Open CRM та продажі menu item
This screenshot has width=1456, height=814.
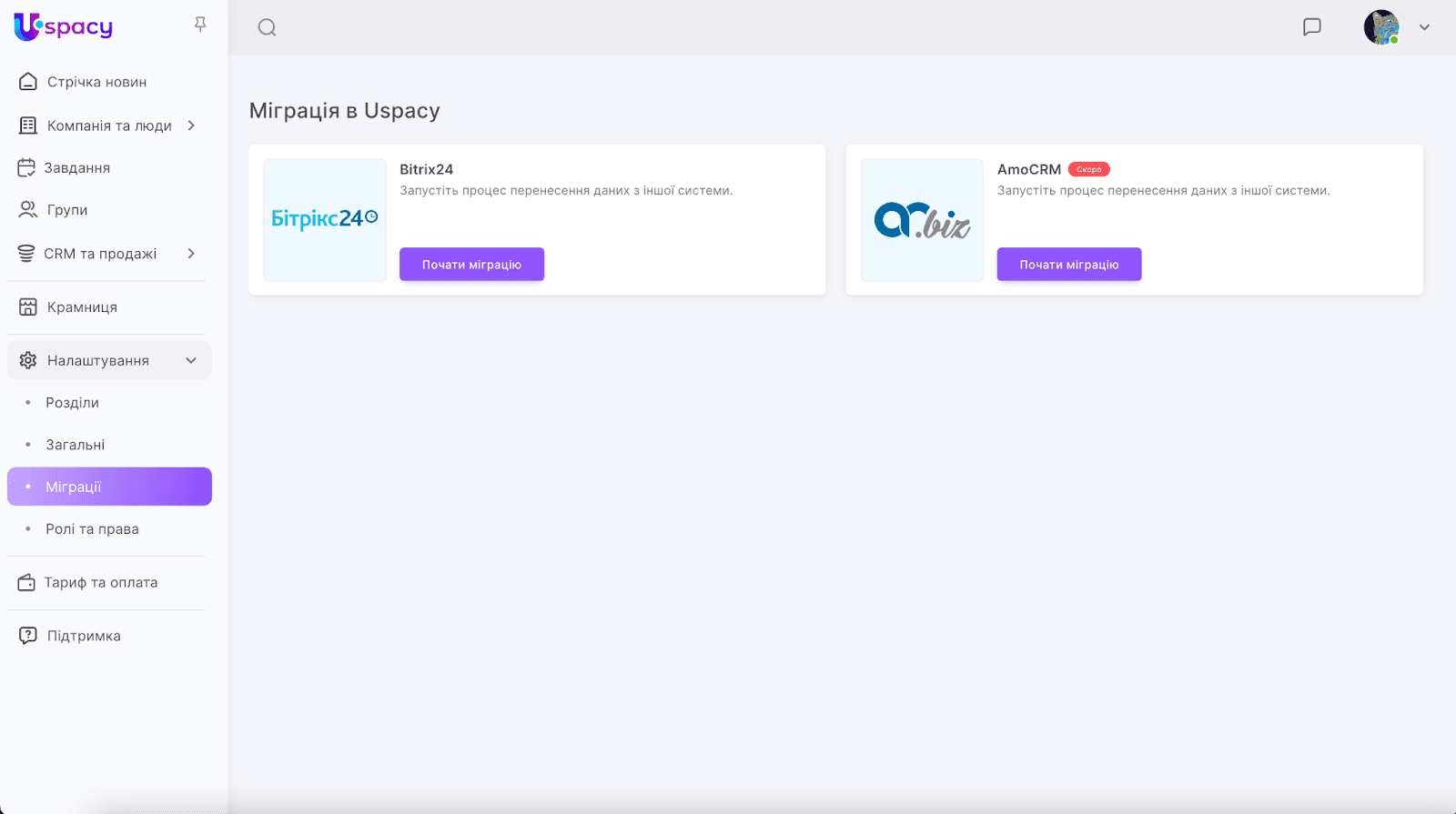(100, 254)
